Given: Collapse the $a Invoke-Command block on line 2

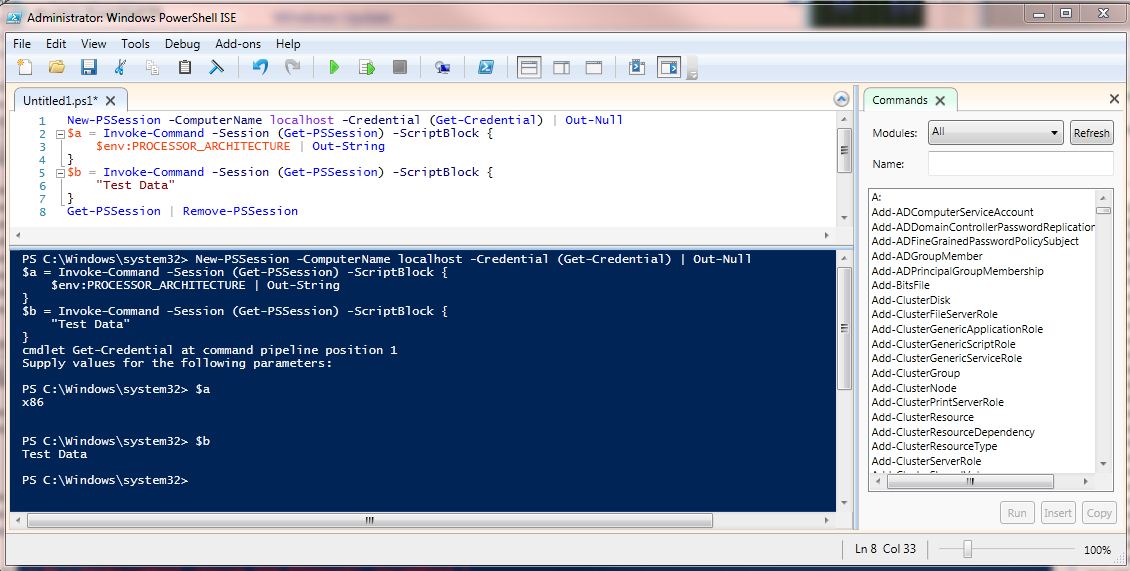Looking at the screenshot, I should [x=60, y=134].
